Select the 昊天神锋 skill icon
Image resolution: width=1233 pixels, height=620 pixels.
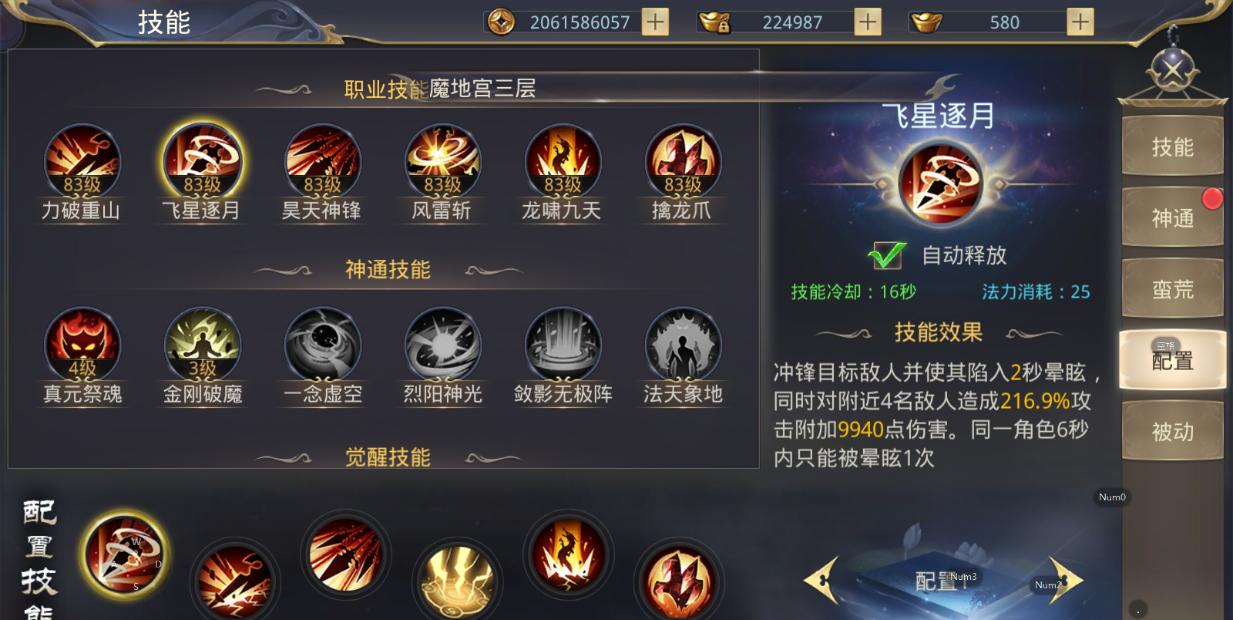[322, 162]
